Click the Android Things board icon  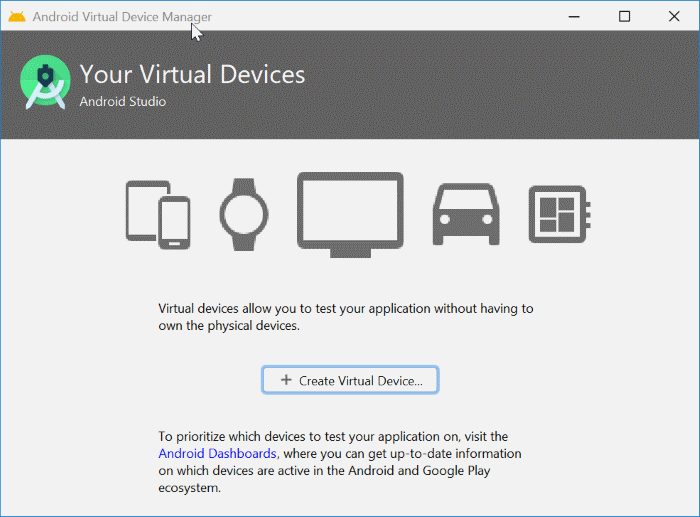coord(559,214)
